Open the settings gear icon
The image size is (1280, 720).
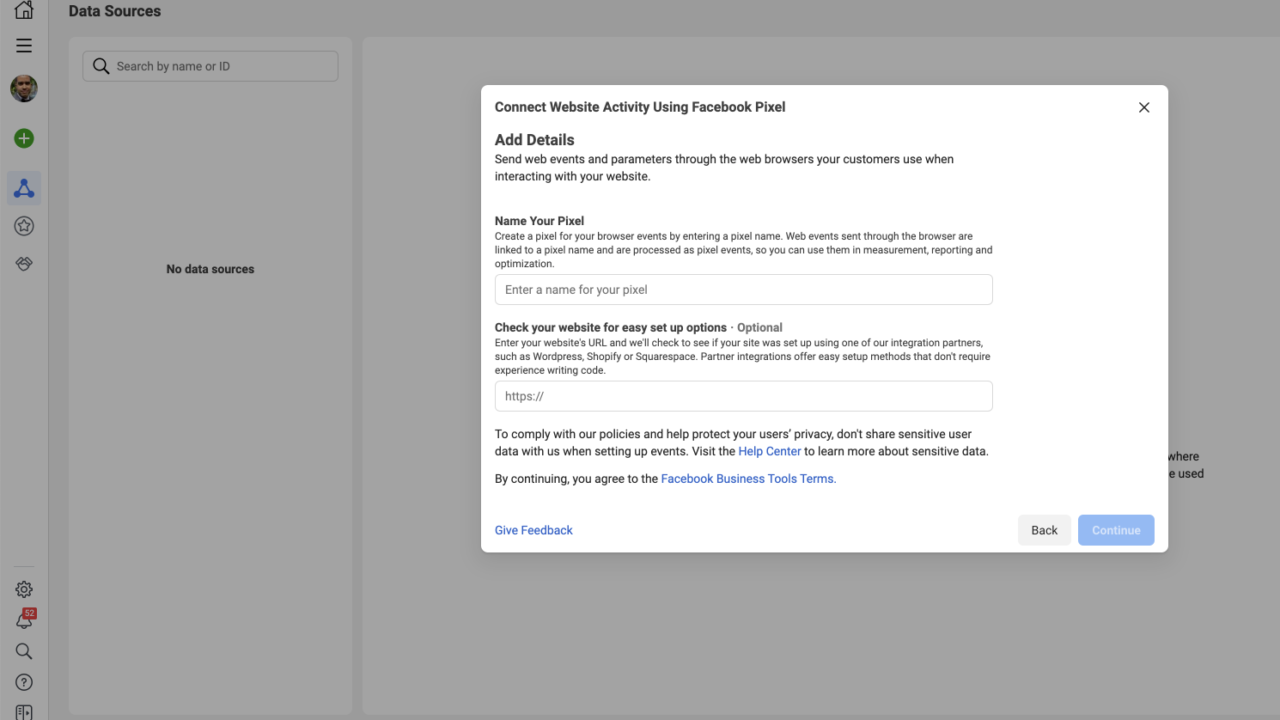(24, 590)
